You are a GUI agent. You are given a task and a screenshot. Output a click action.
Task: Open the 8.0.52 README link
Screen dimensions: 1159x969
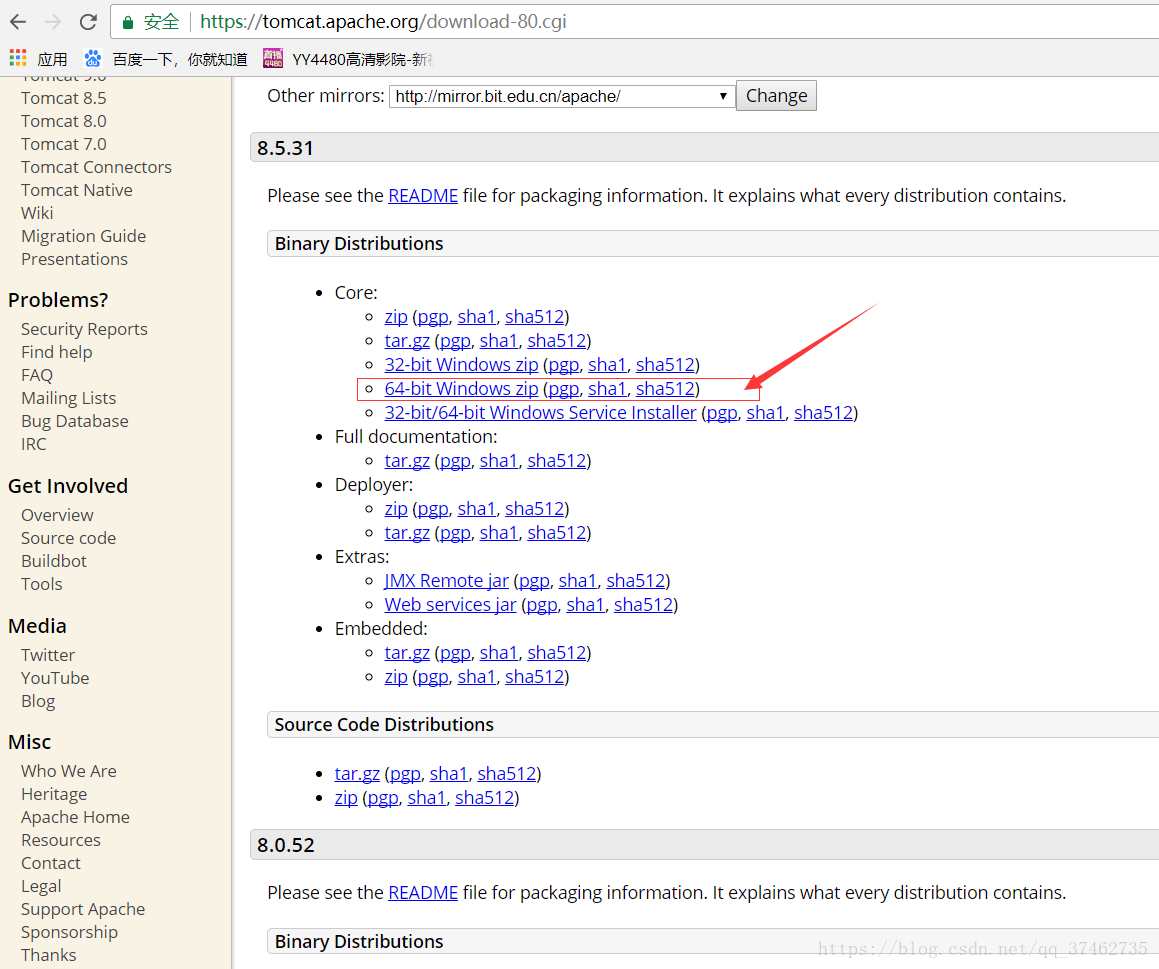point(423,893)
